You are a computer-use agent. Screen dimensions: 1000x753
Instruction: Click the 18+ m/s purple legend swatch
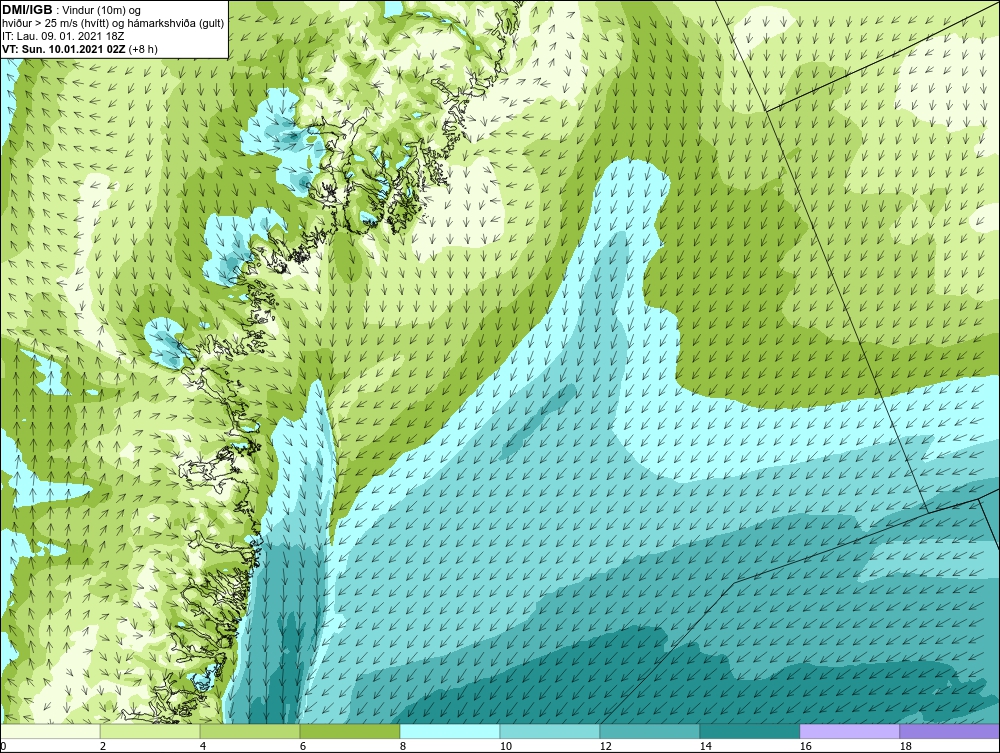click(x=949, y=731)
